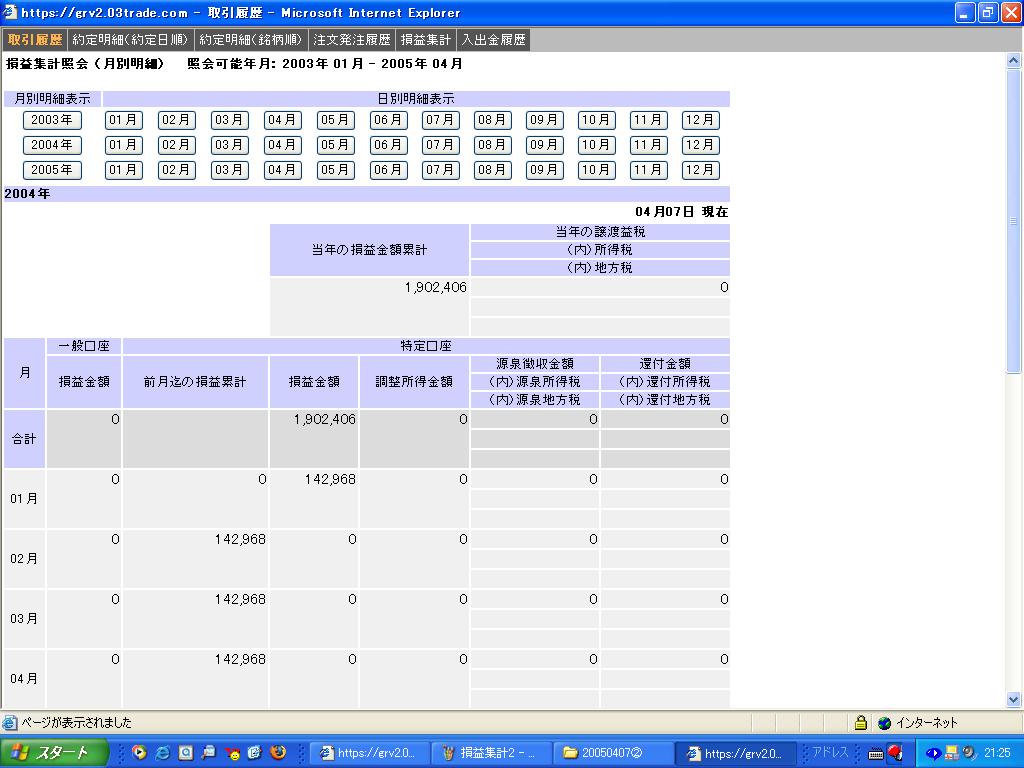Image resolution: width=1024 pixels, height=768 pixels.
Task: Select the 損益集計 tab
Action: point(426,40)
